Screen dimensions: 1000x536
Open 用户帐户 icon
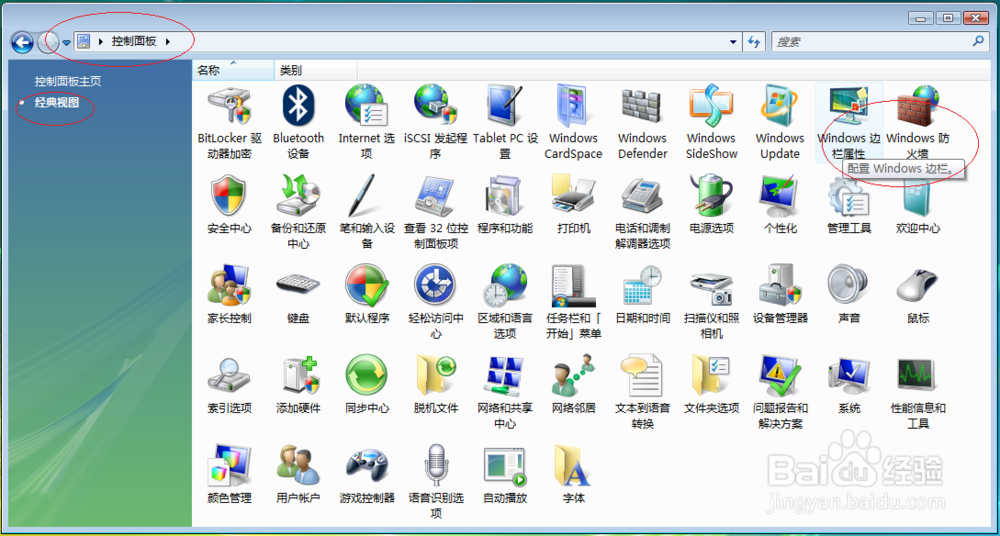298,466
